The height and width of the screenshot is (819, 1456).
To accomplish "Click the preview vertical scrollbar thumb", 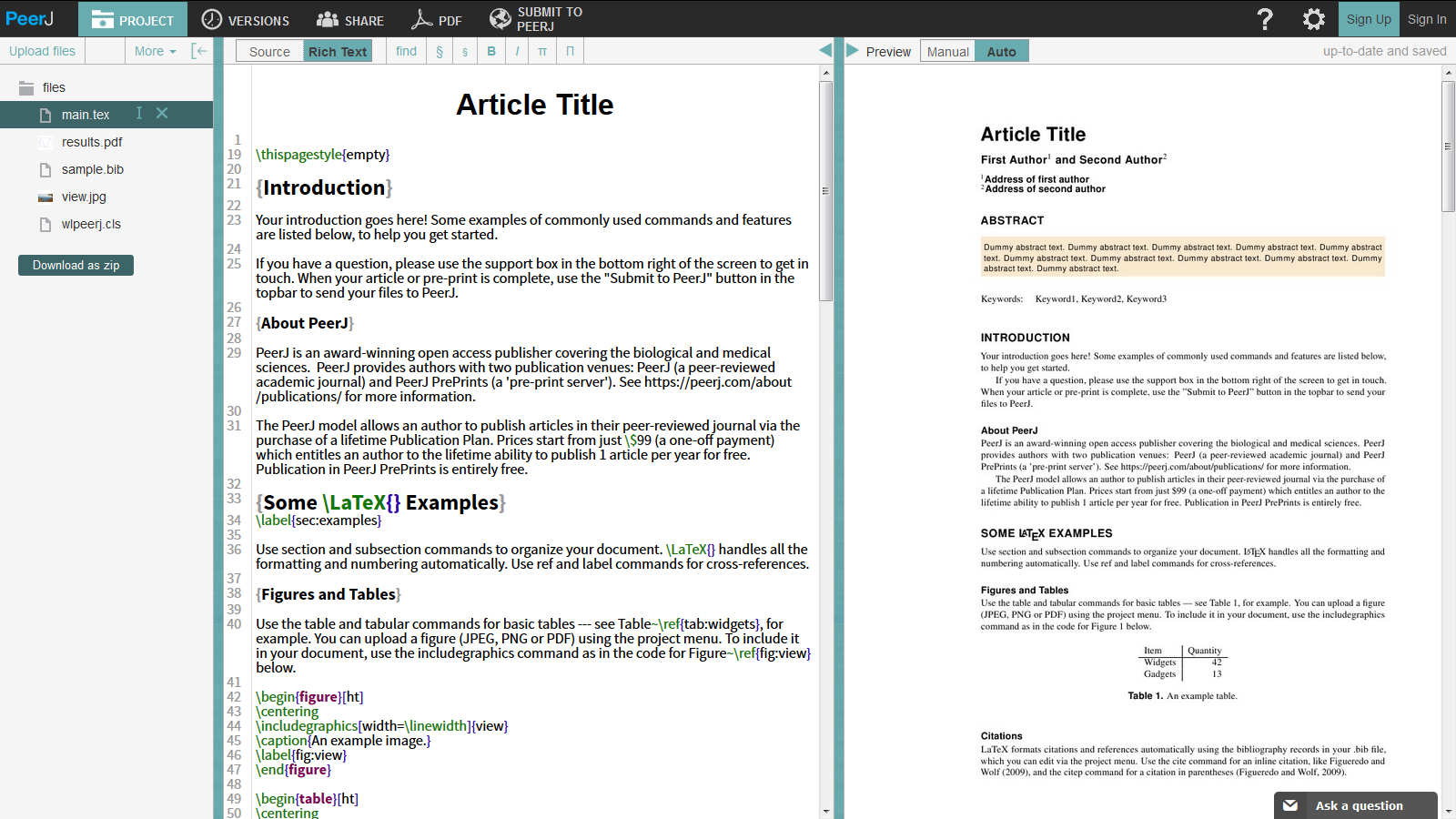I will click(1448, 147).
